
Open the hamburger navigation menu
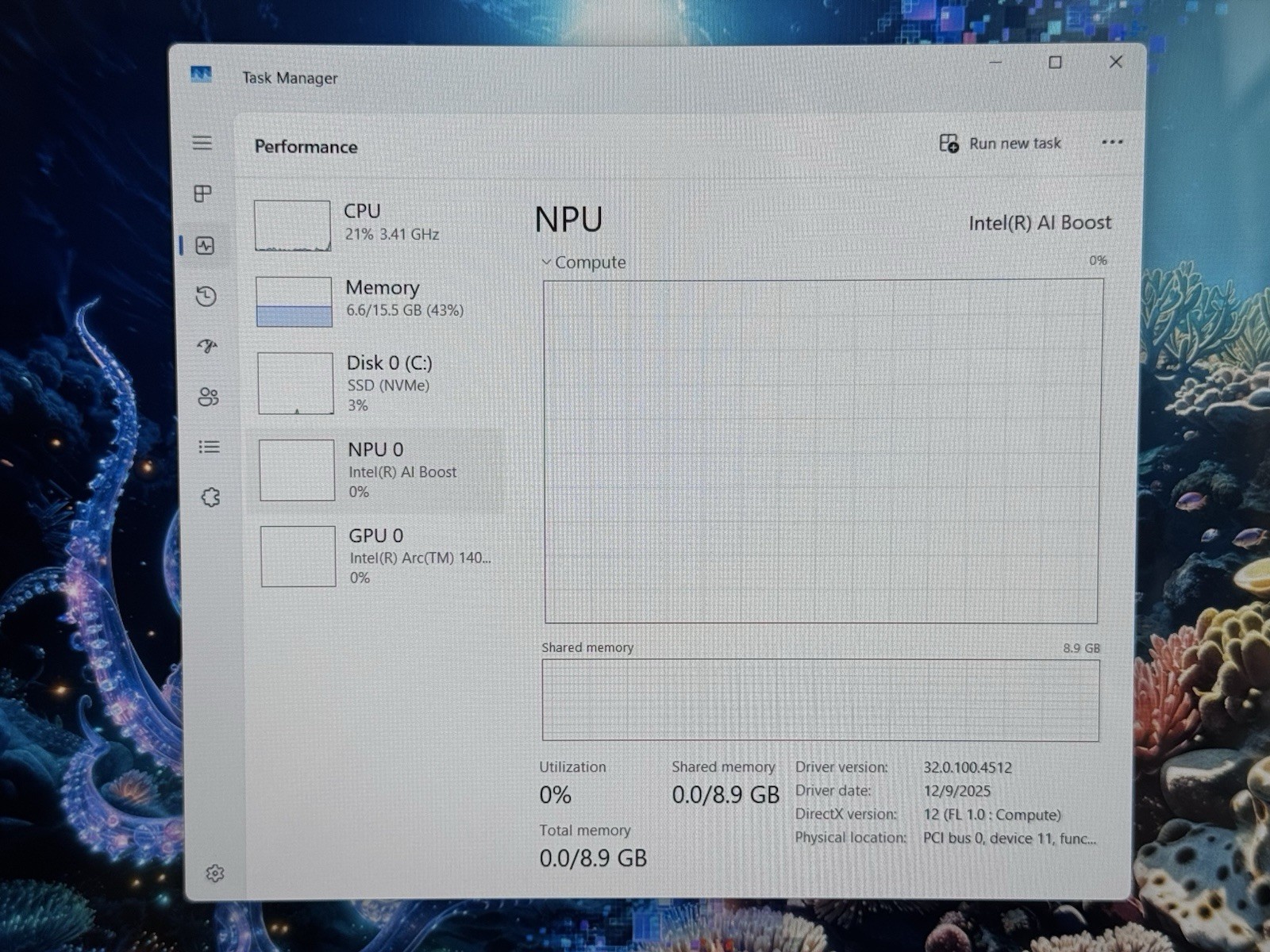click(202, 143)
